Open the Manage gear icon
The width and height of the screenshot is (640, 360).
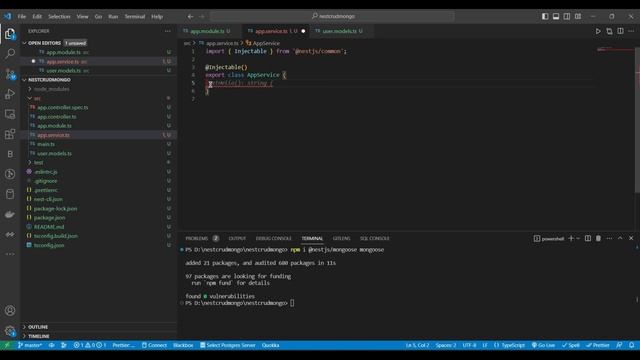click(x=10, y=330)
